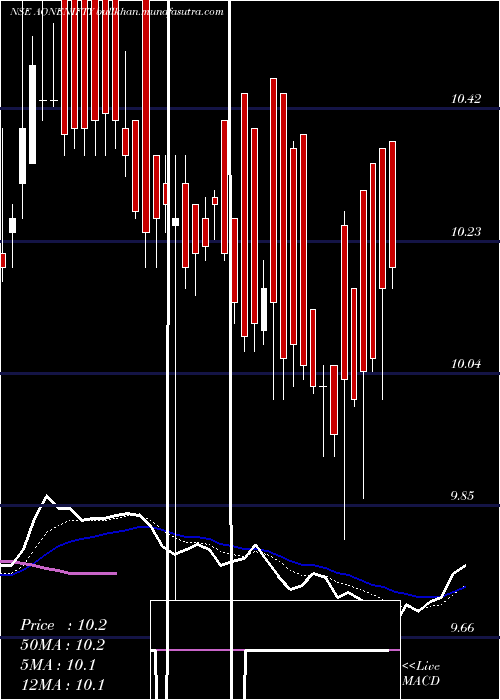
Task: Click the last red candlestick on the right
Action: (x=392, y=204)
